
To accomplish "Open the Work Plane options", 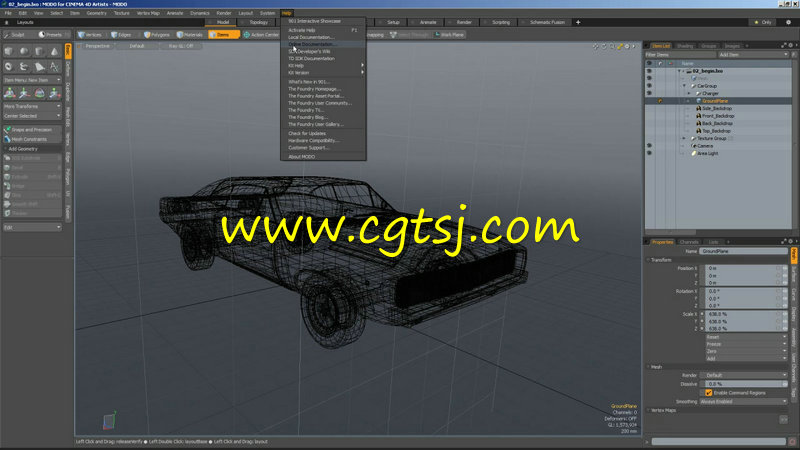I will (449, 35).
